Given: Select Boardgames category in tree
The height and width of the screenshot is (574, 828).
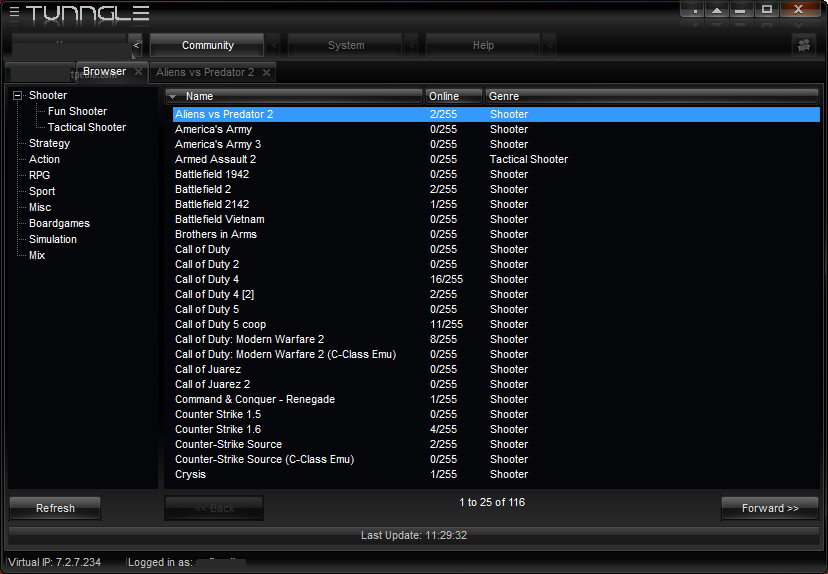Looking at the screenshot, I should click(x=59, y=223).
